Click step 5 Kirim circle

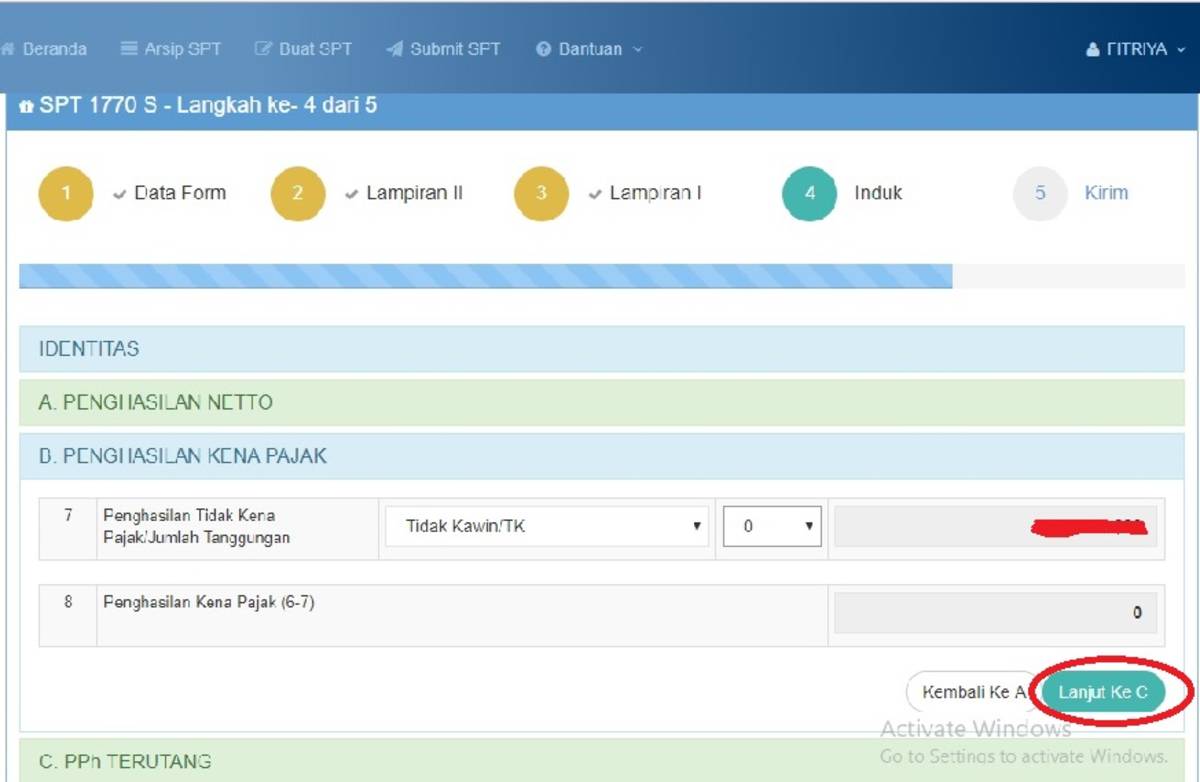[1040, 194]
